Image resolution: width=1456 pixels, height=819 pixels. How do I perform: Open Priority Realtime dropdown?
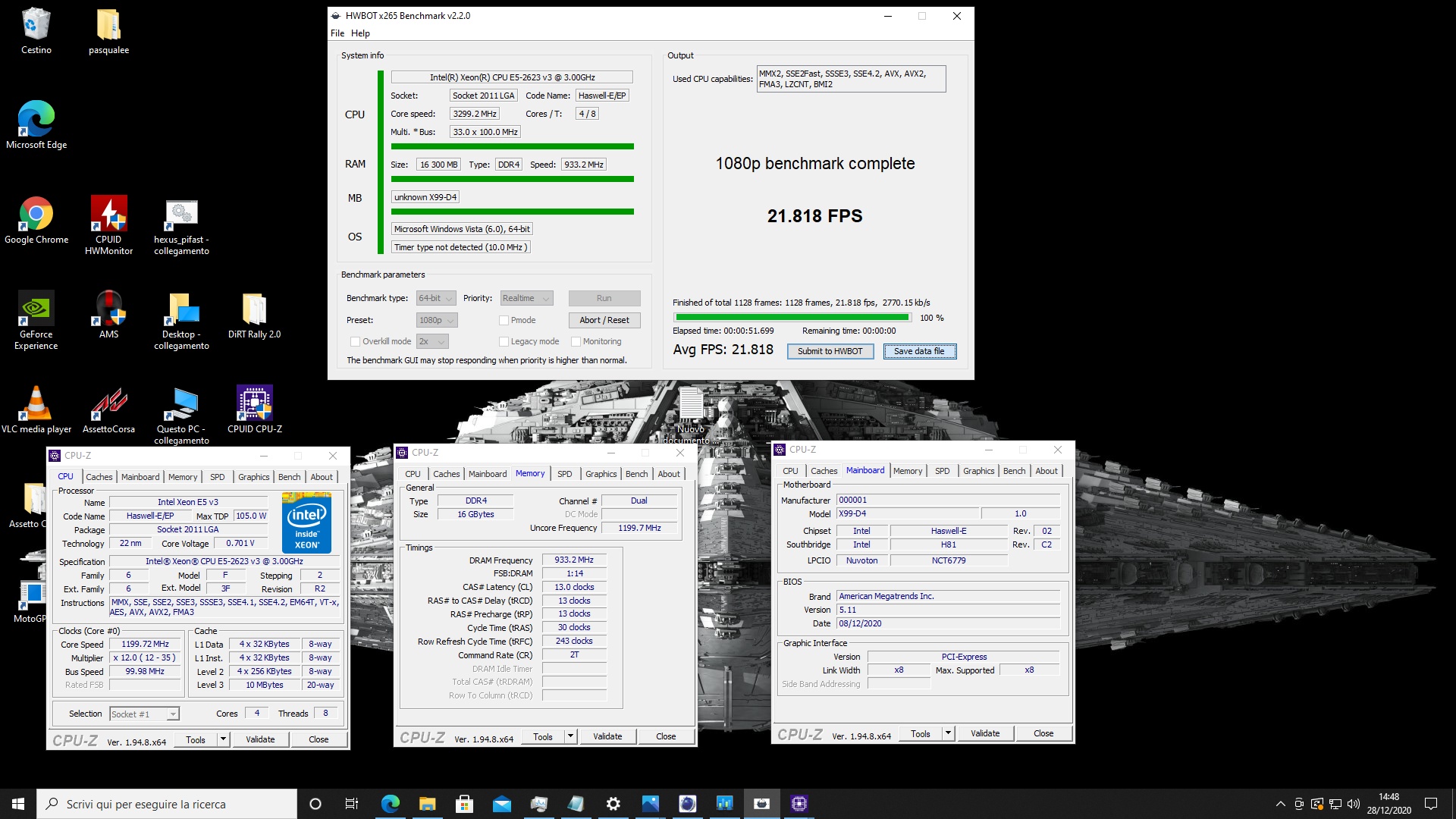pyautogui.click(x=526, y=298)
